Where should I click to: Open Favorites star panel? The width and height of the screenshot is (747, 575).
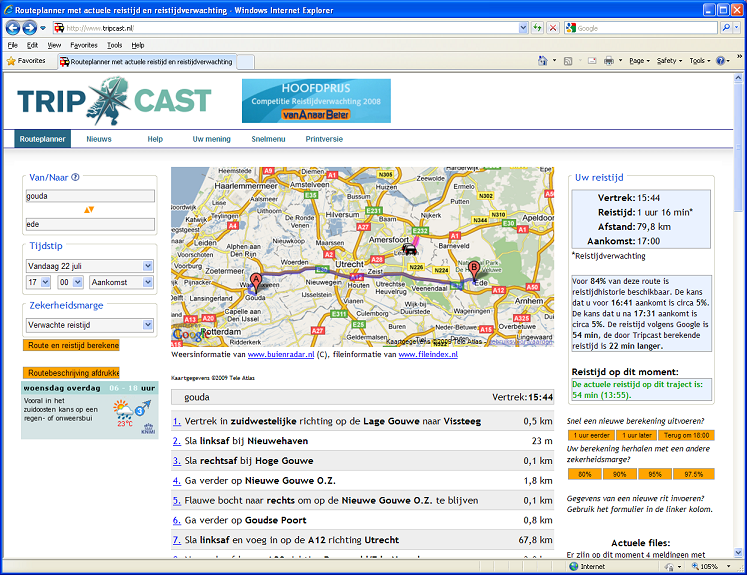(x=27, y=61)
